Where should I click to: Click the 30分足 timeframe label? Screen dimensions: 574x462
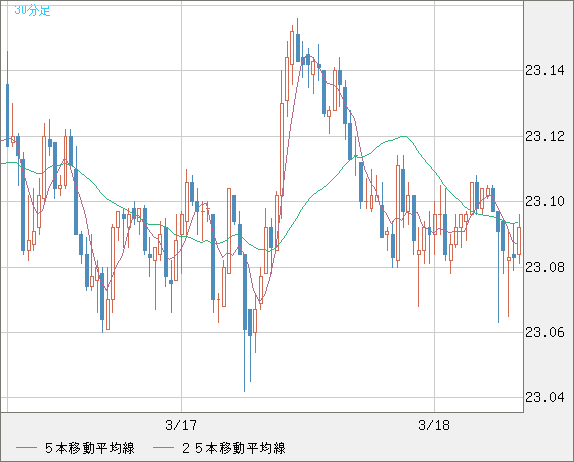(32, 10)
